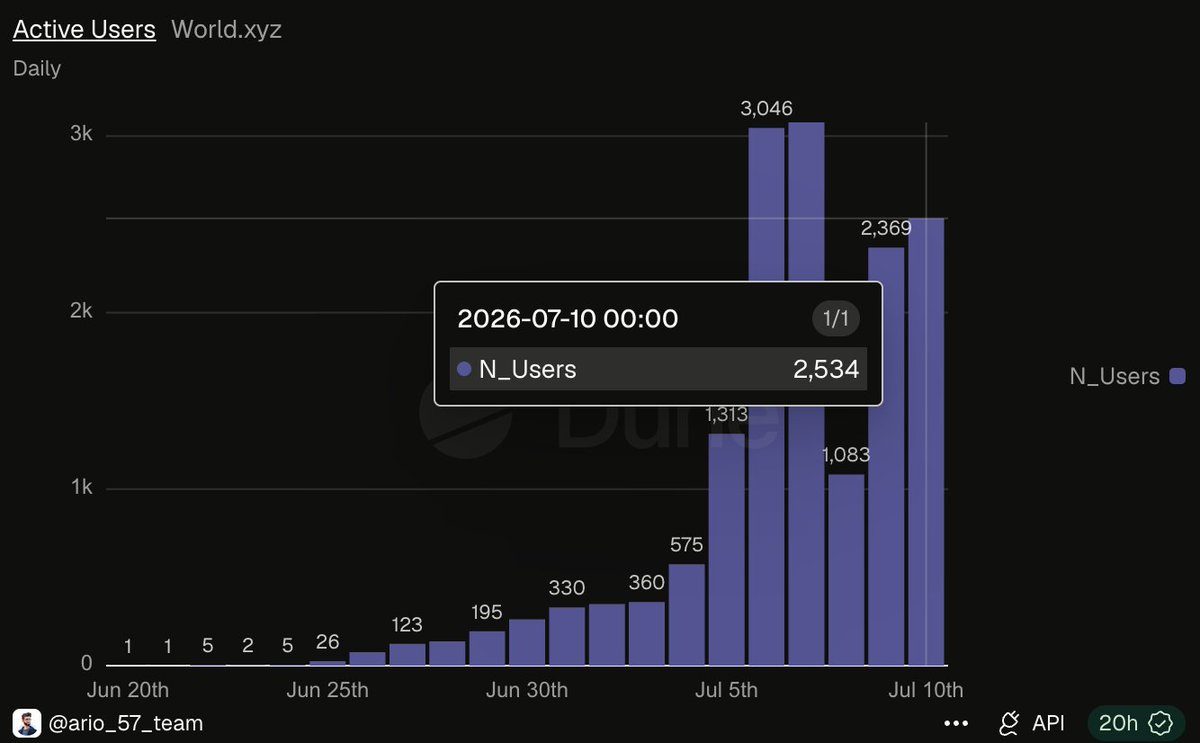Click the Jun 25th axis label
Viewport: 1200px width, 743px height.
tap(327, 690)
